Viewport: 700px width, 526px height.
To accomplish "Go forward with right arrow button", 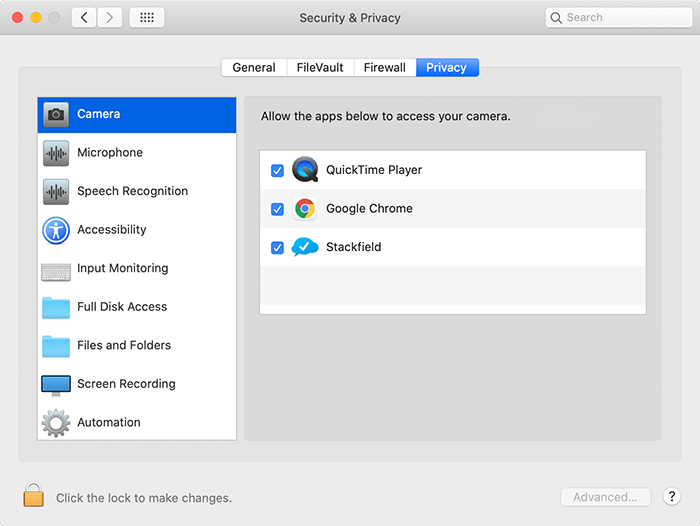I will [x=109, y=18].
